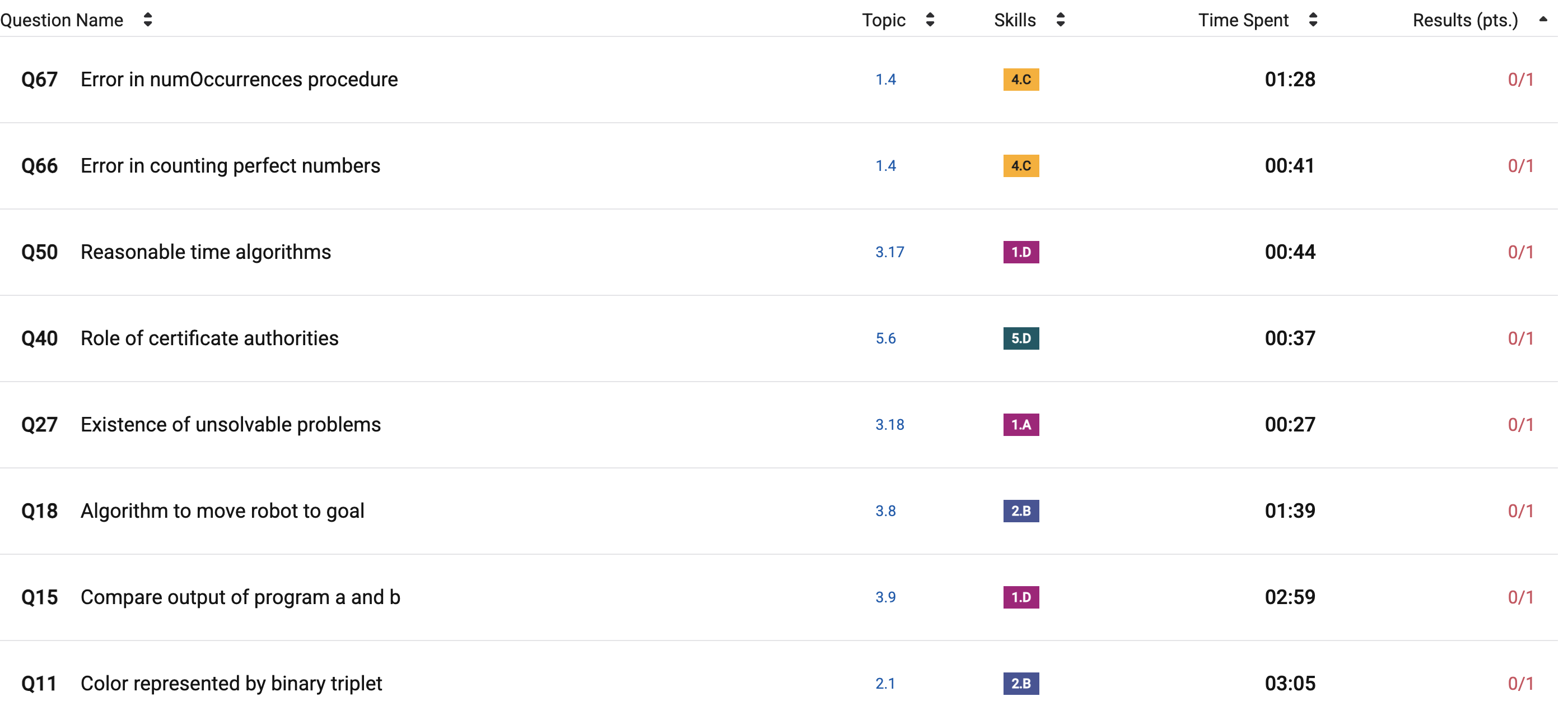The width and height of the screenshot is (1568, 724).
Task: Sort by Question Name column arrows
Action: [x=148, y=20]
